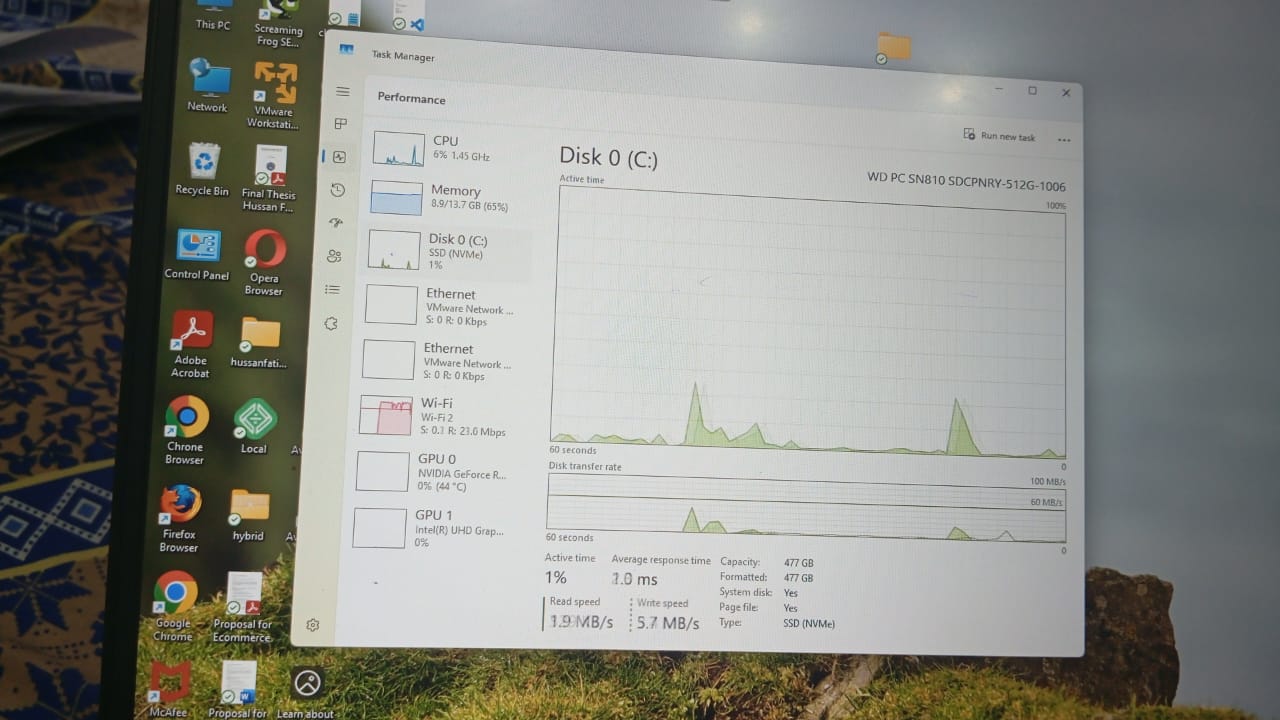Select the hussanfati folder on desktop

pyautogui.click(x=259, y=342)
